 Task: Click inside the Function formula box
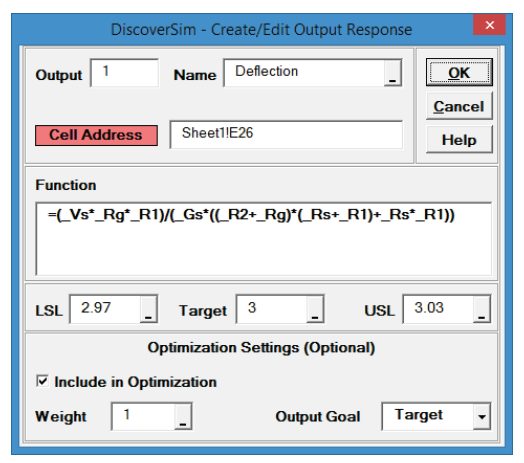pos(263,239)
